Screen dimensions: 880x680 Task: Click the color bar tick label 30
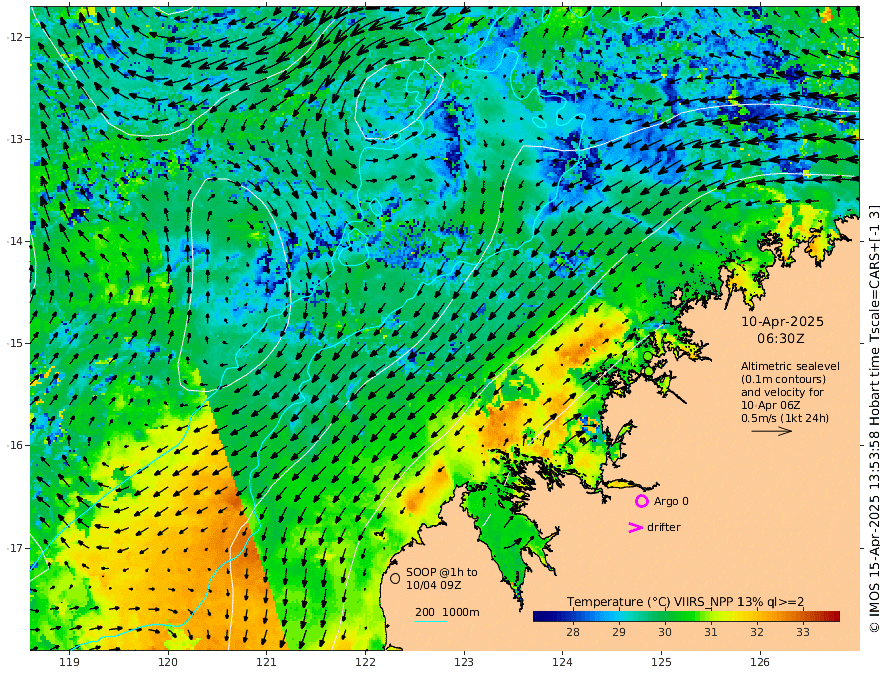coord(664,632)
